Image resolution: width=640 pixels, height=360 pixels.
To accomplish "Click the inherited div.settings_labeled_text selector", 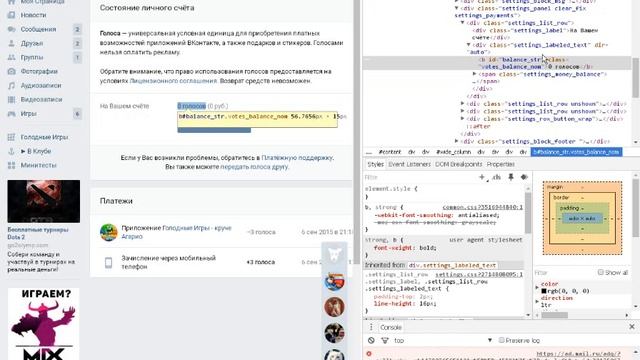I will click(452, 265).
